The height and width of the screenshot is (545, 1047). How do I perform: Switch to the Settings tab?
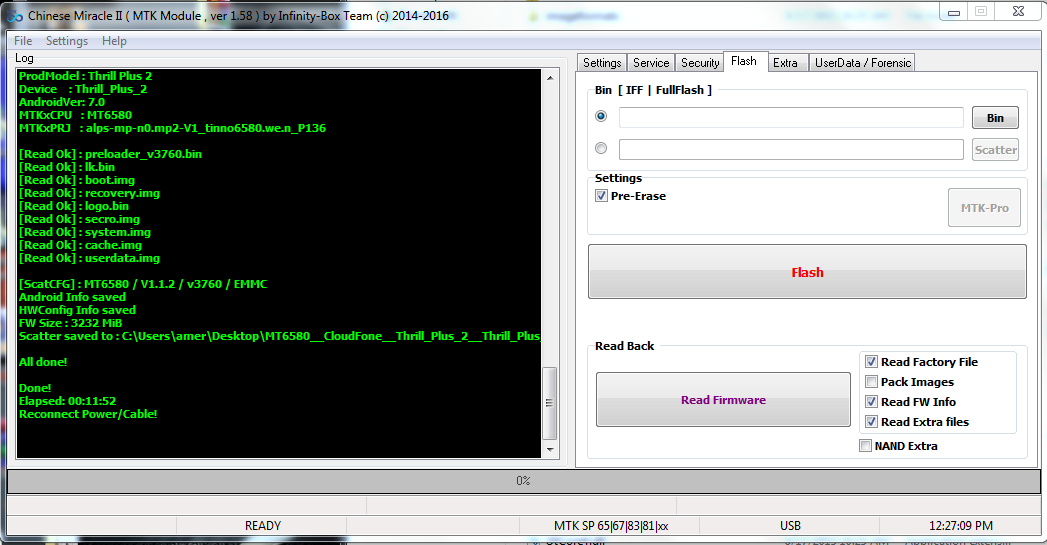602,63
